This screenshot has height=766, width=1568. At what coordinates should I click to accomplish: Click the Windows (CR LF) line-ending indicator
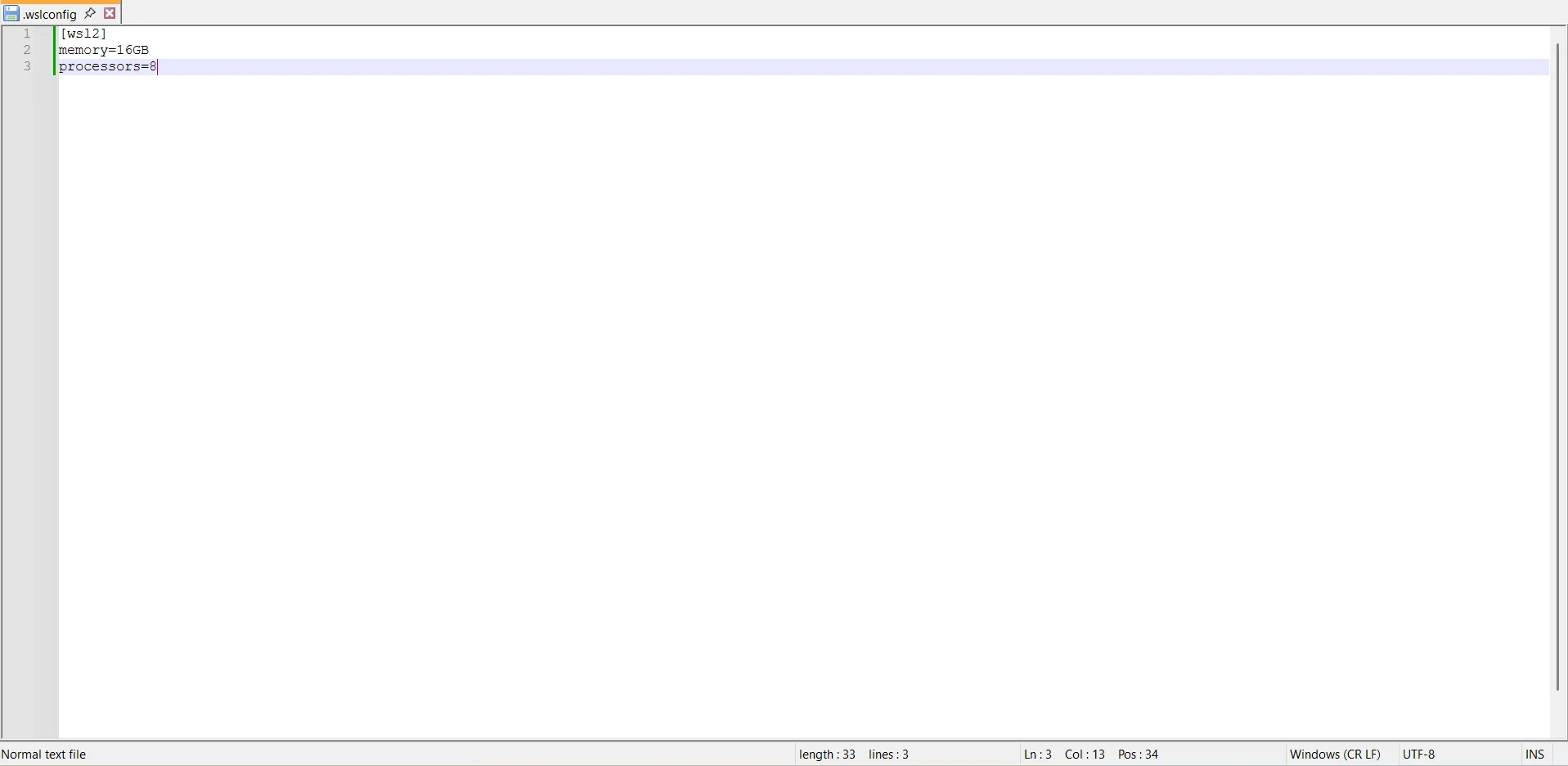[x=1334, y=754]
